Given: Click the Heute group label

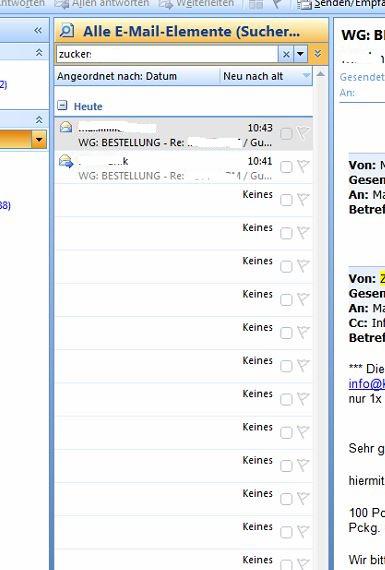Looking at the screenshot, I should 88,107.
